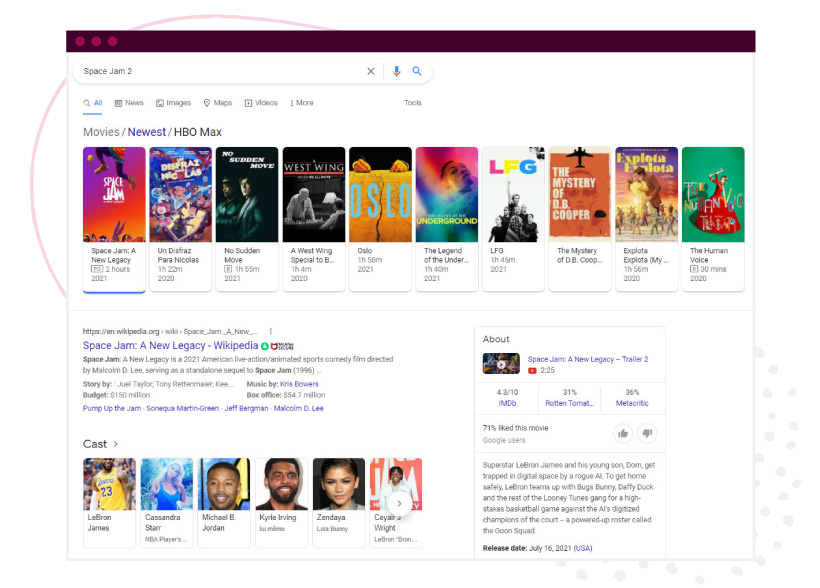Select The Legend of the Underground card
Screen dimensions: 820x588
[x=447, y=219]
